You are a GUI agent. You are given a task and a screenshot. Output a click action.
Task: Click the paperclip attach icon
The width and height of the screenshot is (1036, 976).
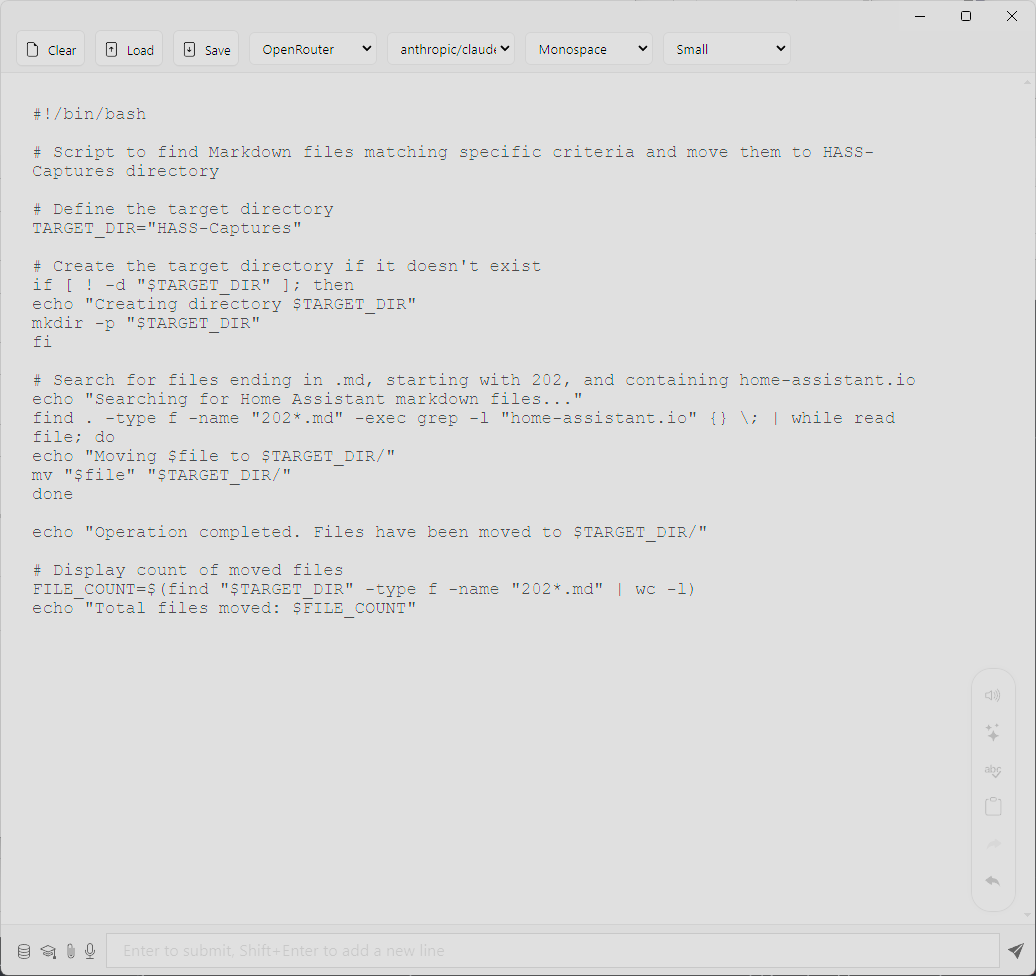(x=71, y=951)
